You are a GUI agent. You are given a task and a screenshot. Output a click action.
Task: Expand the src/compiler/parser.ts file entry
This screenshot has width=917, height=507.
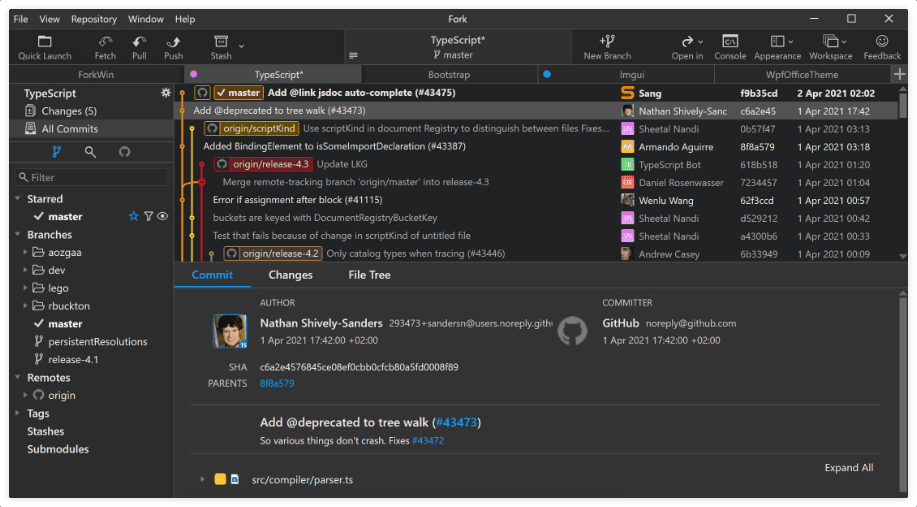pyautogui.click(x=202, y=480)
